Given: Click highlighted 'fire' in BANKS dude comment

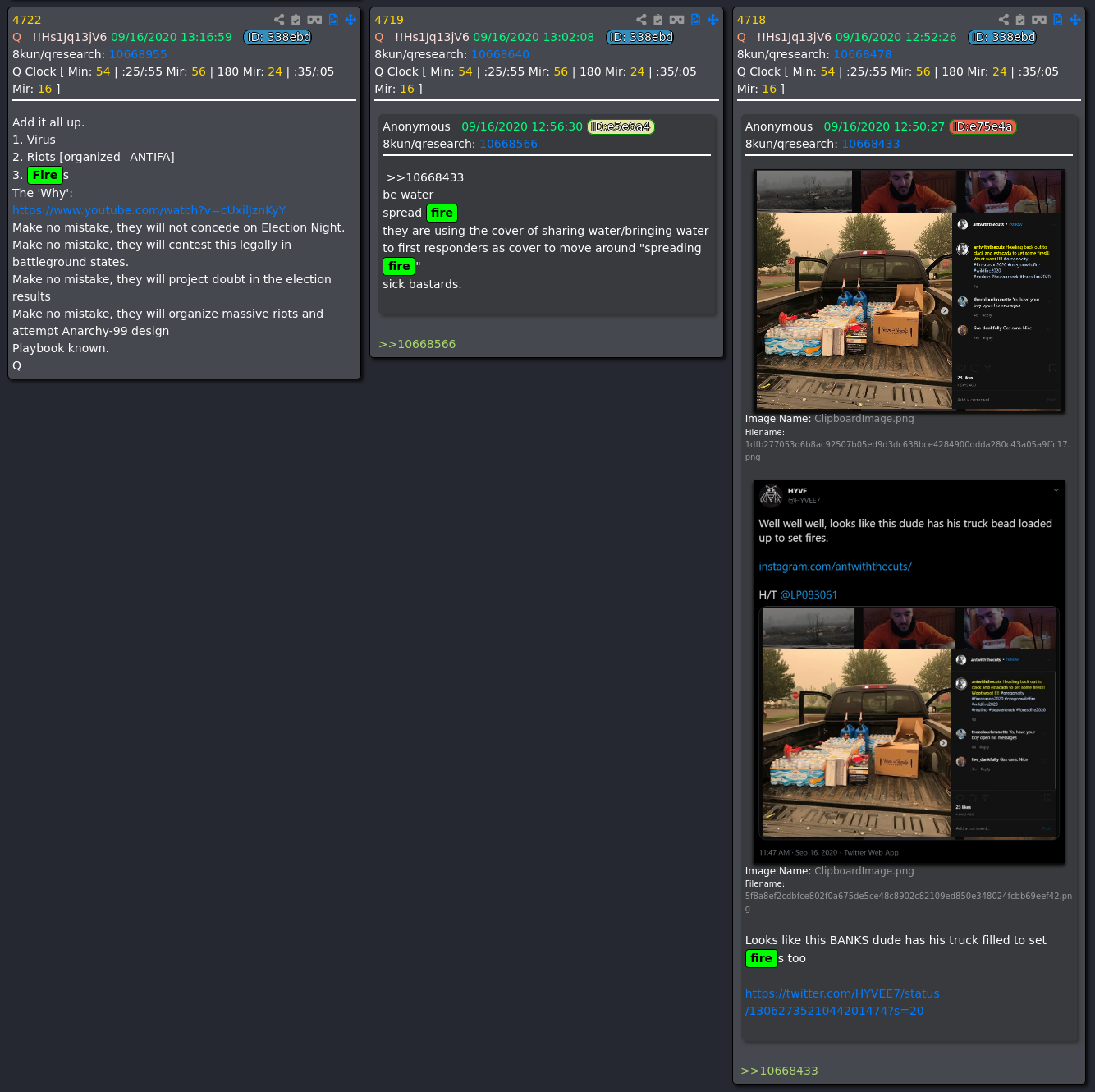Looking at the screenshot, I should (761, 958).
